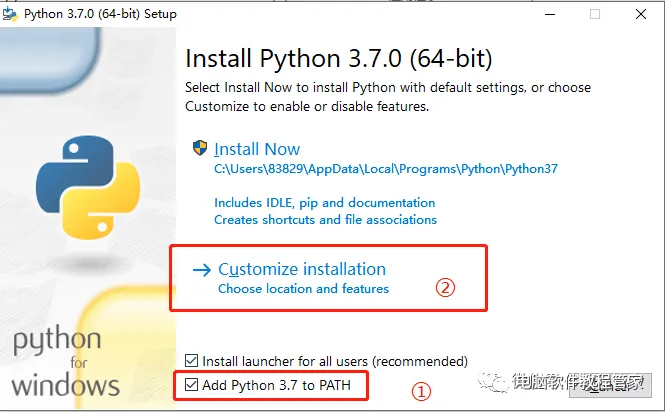
Task: Click the Python setup icon in title bar
Action: [x=13, y=14]
